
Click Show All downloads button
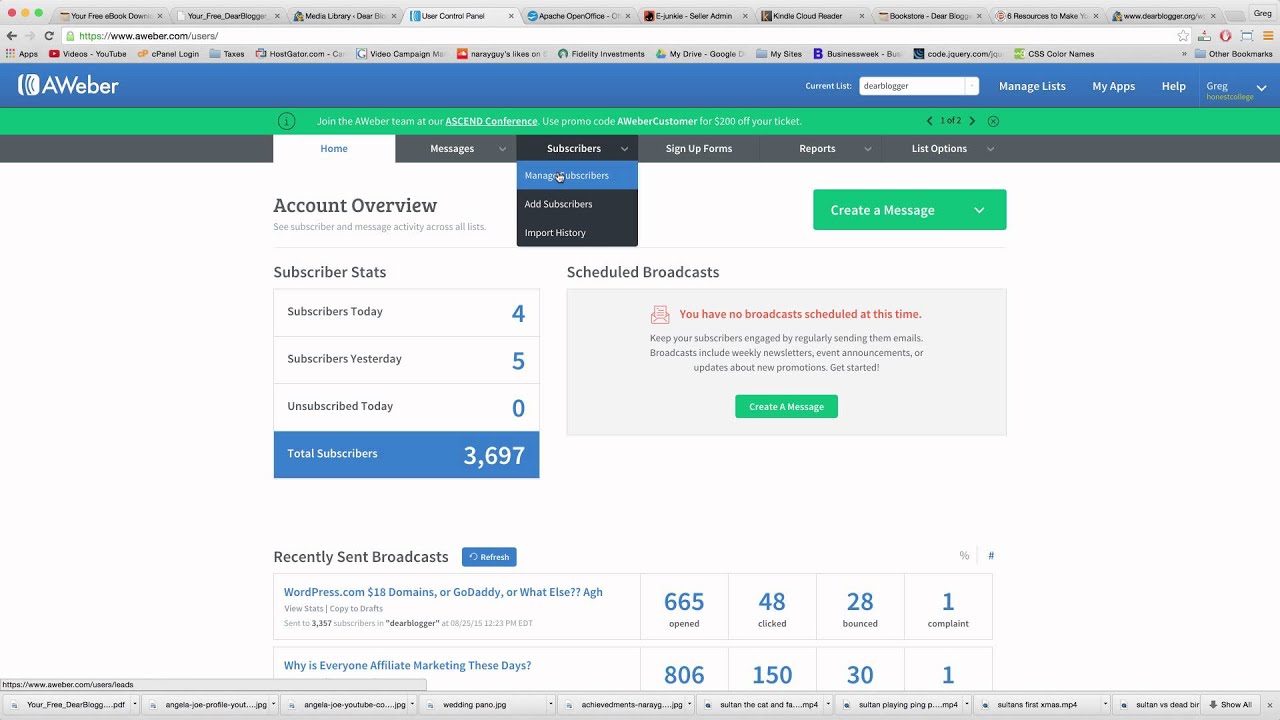click(x=1229, y=705)
